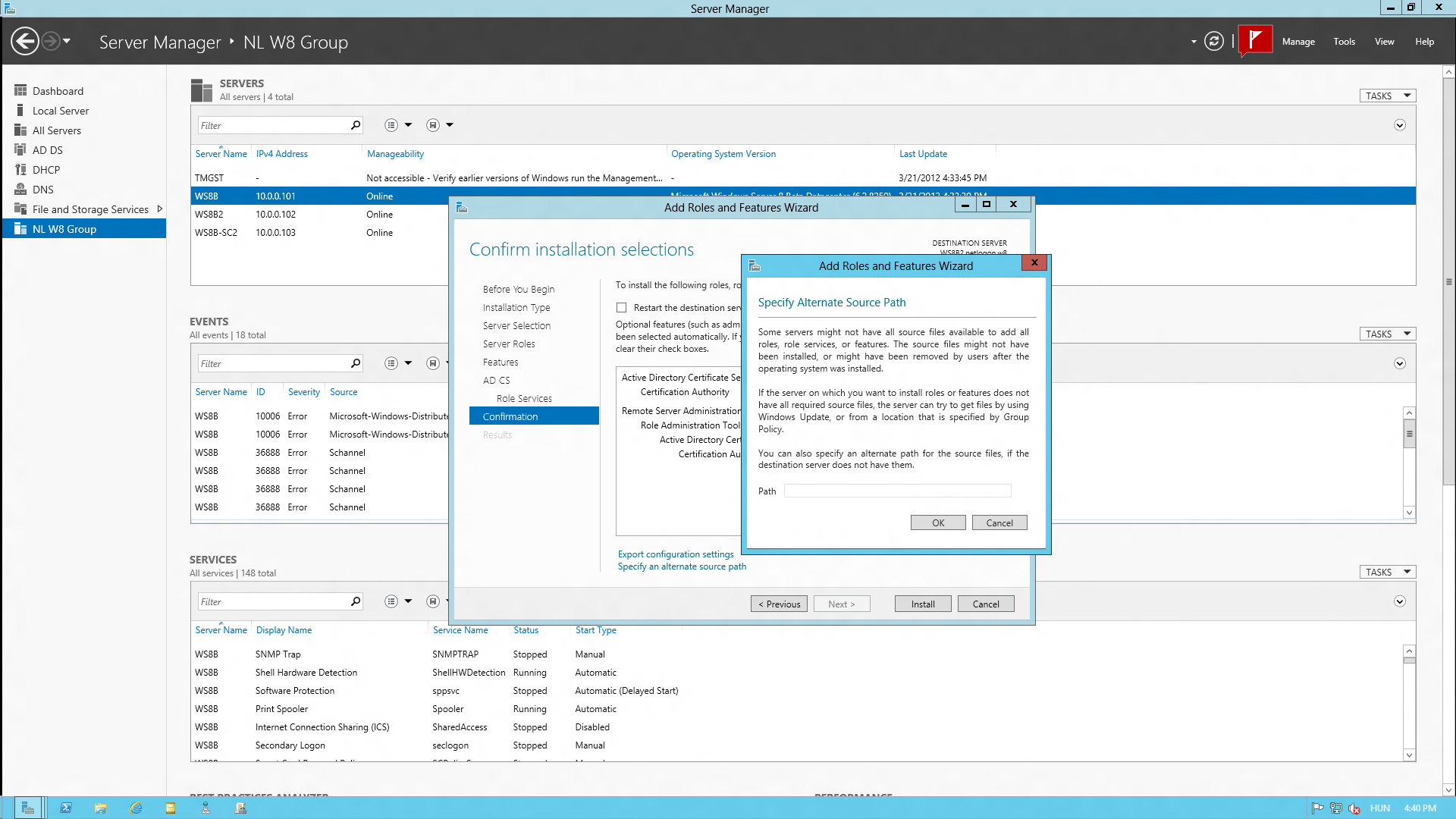Click the Events filter input field
This screenshot has width=1456, height=819.
(272, 363)
